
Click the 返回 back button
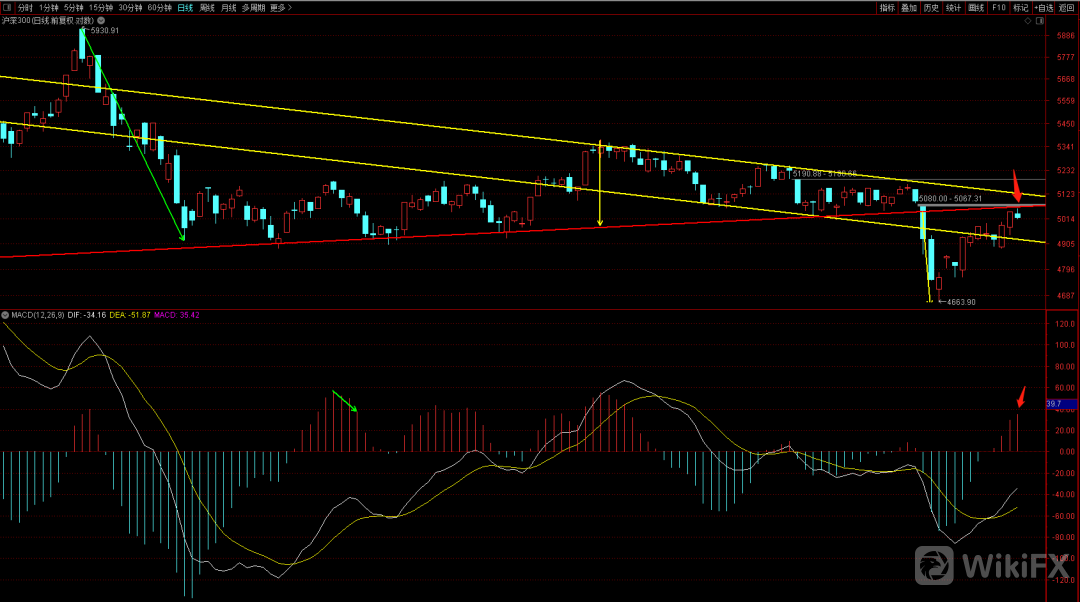point(1068,7)
